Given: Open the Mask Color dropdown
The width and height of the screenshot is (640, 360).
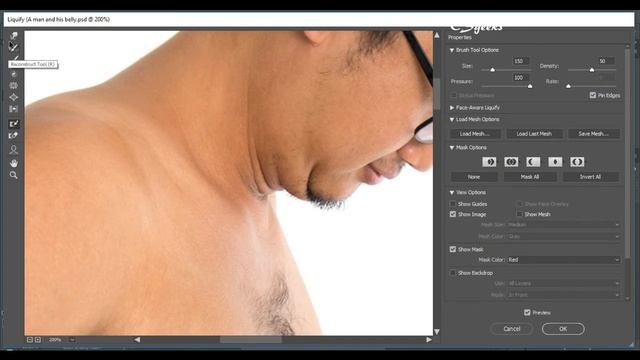Looking at the screenshot, I should point(564,260).
